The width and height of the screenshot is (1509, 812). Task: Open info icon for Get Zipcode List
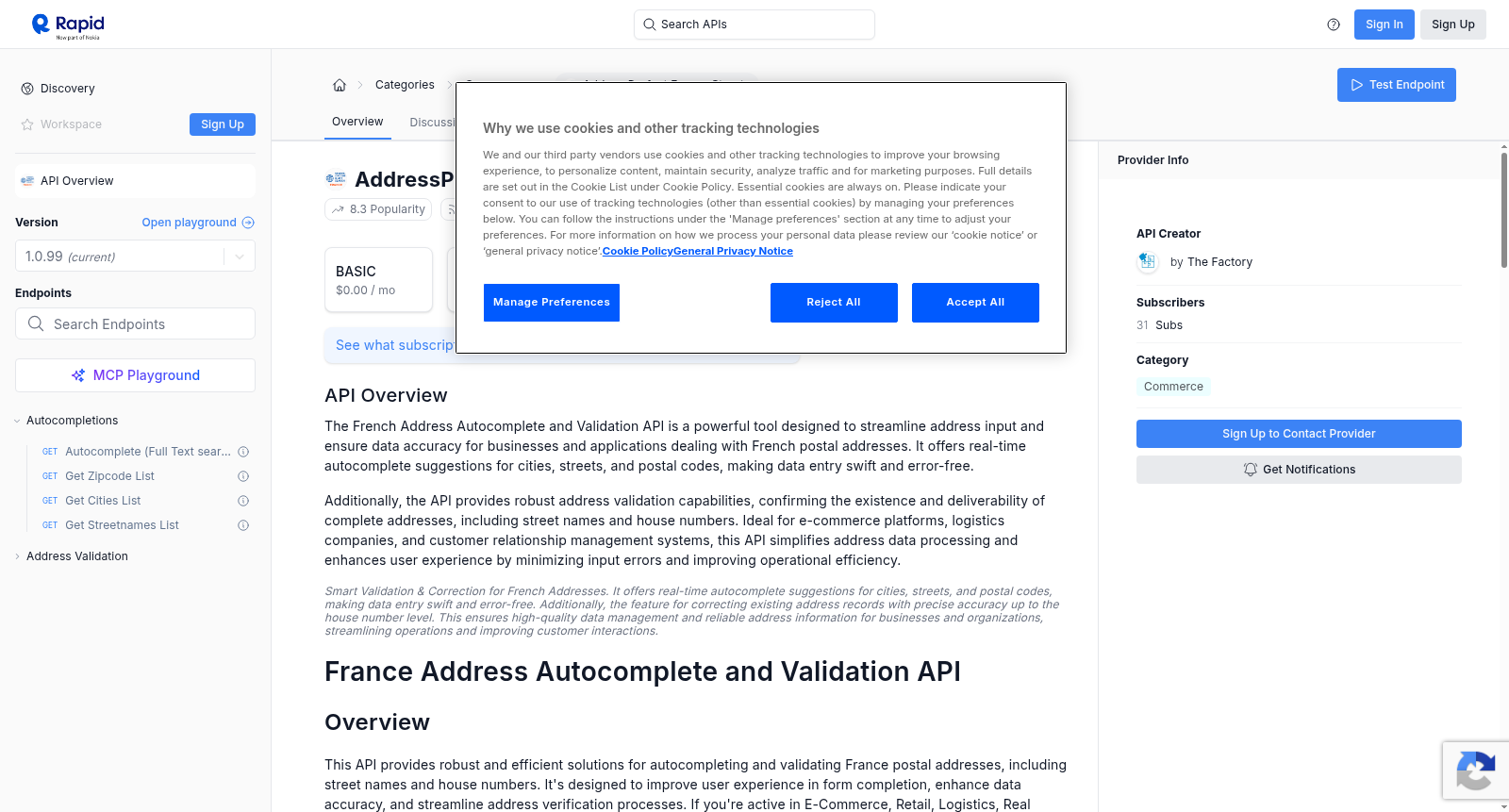(243, 476)
